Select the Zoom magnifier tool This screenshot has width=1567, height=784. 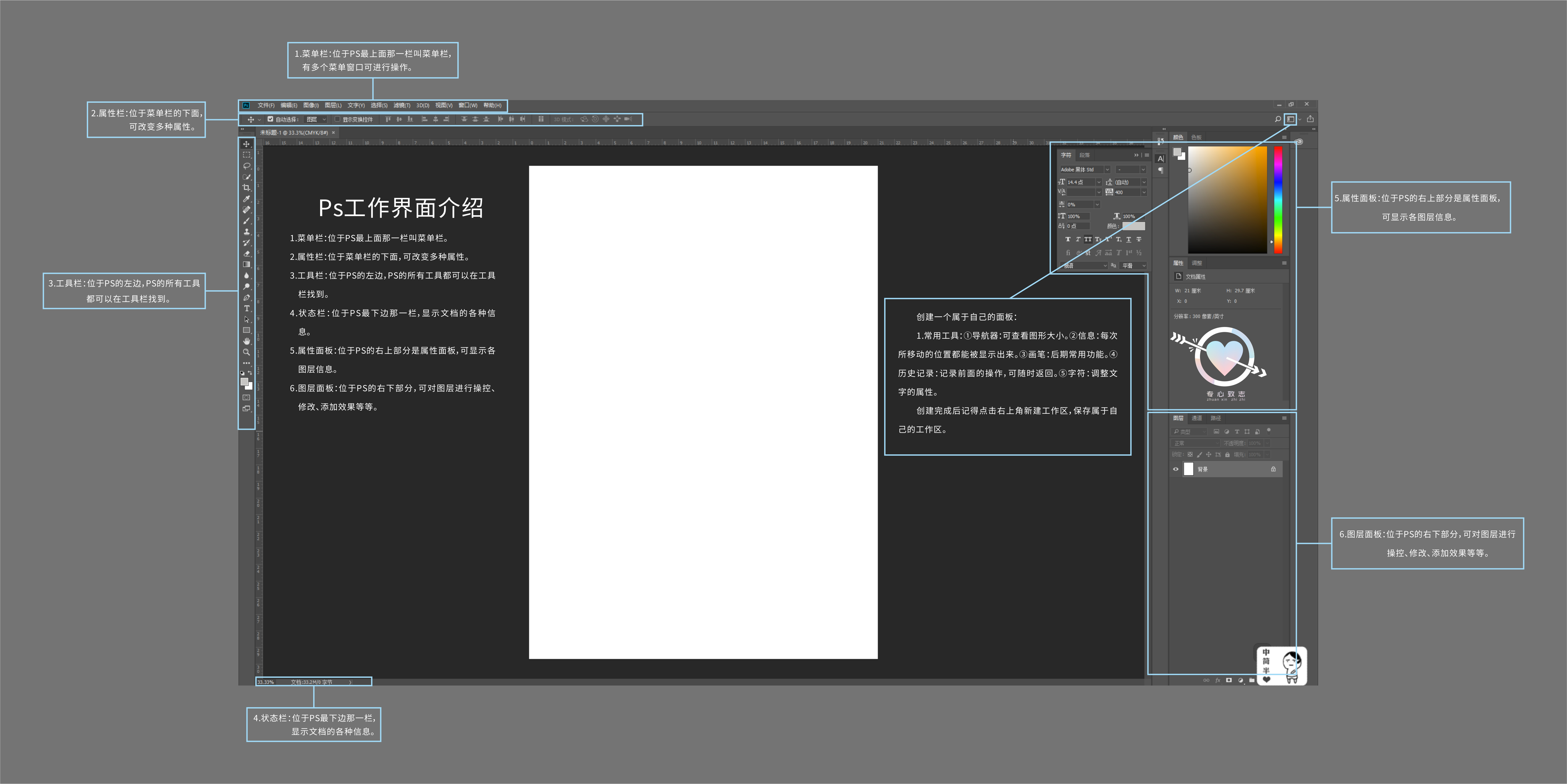(246, 352)
